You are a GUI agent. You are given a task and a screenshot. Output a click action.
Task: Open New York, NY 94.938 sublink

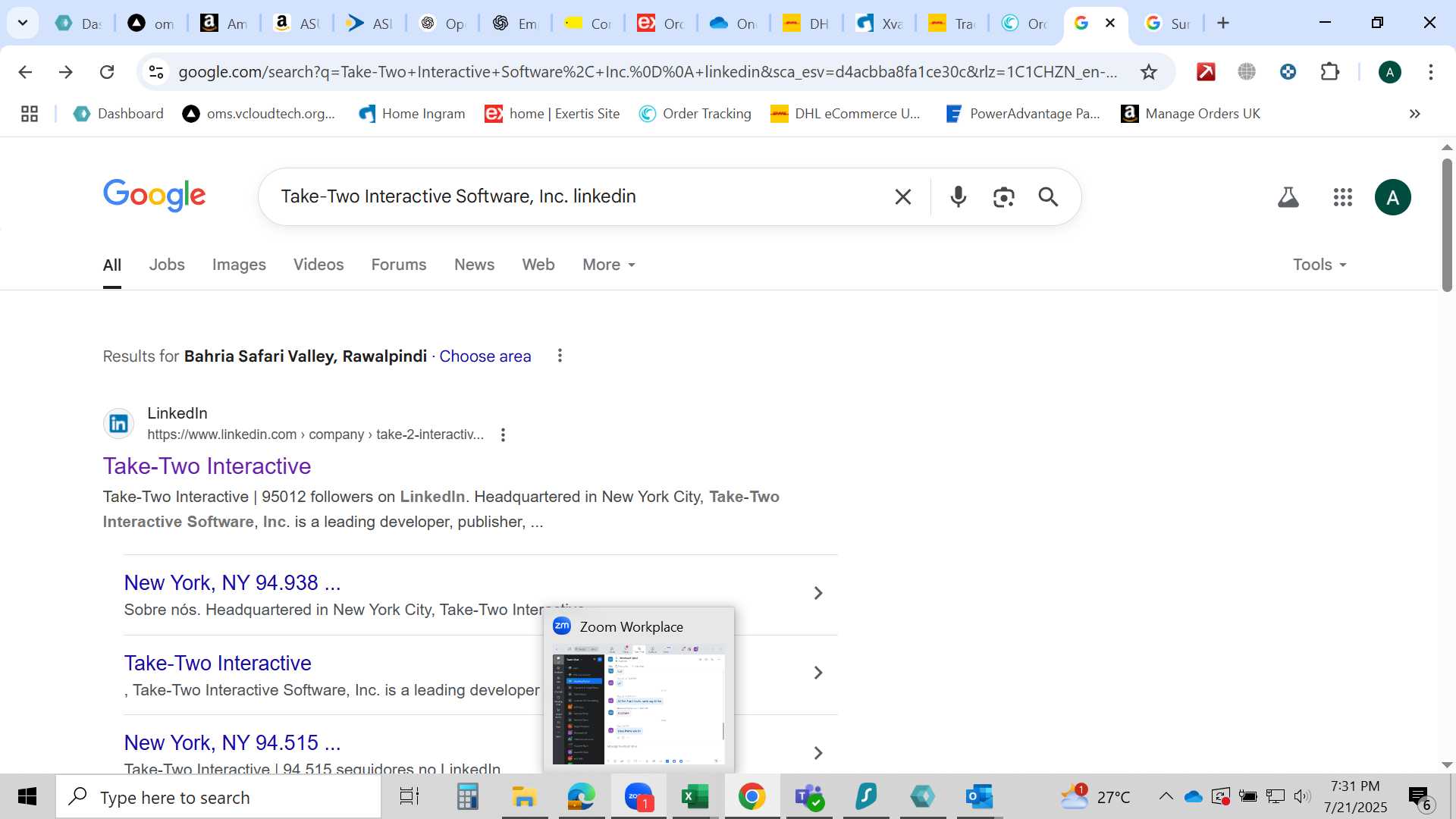tap(232, 583)
